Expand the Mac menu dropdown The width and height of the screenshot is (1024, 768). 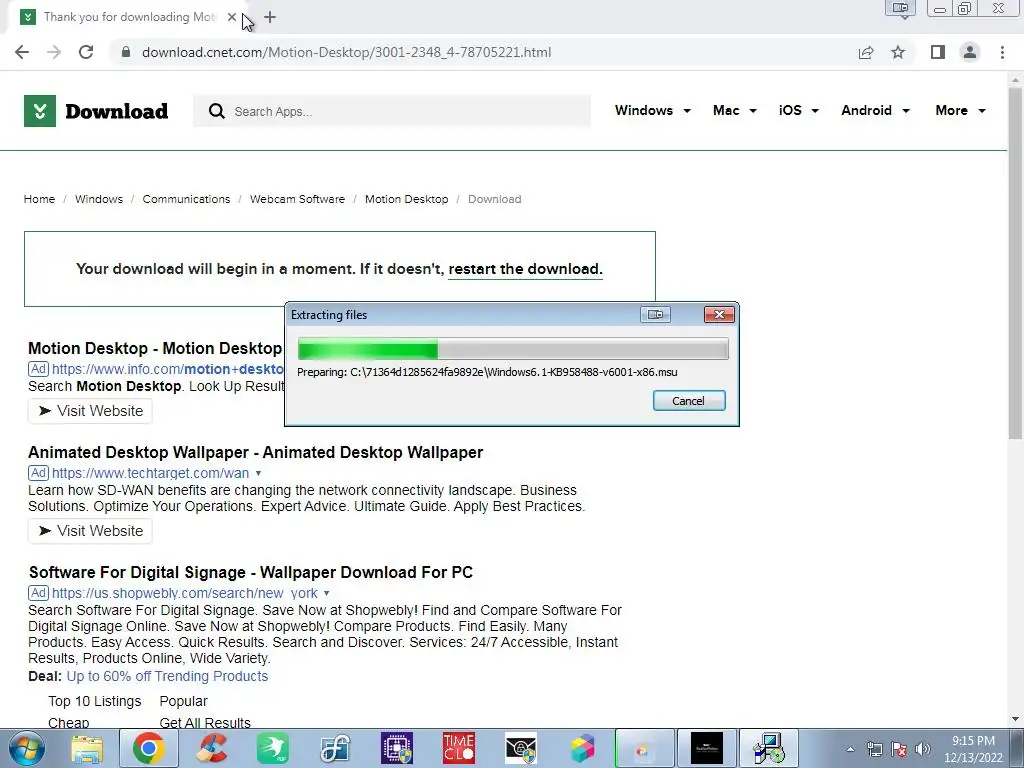[735, 110]
